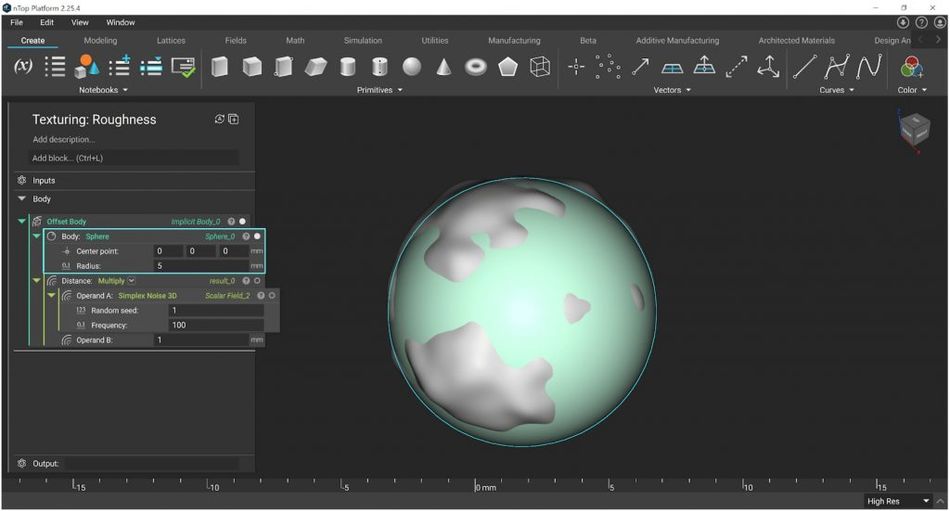The height and width of the screenshot is (511, 950).
Task: Click the single Point vector icon
Action: (576, 66)
